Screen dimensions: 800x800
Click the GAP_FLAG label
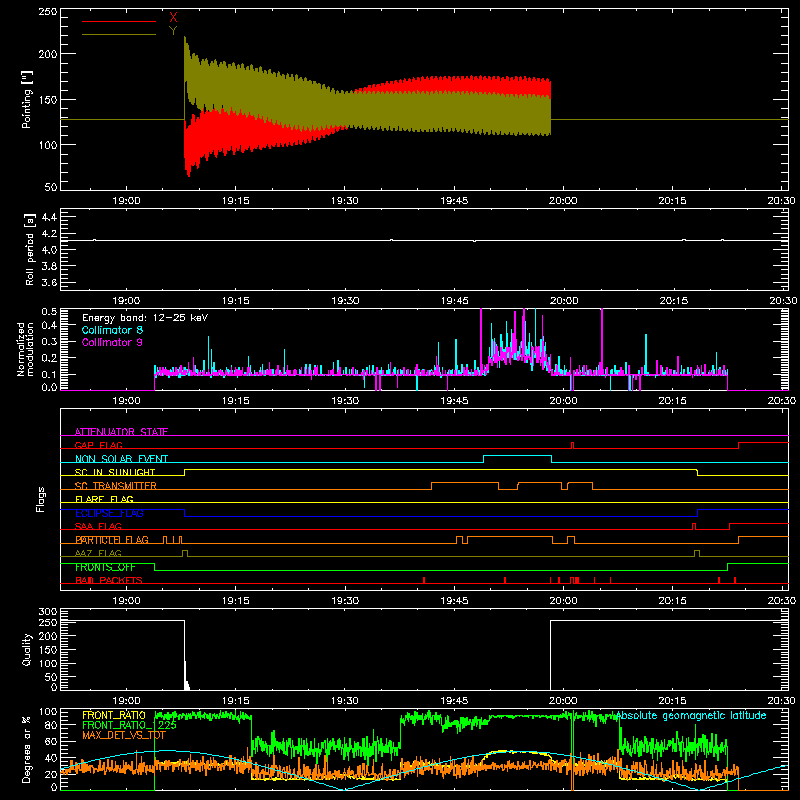pyautogui.click(x=98, y=445)
